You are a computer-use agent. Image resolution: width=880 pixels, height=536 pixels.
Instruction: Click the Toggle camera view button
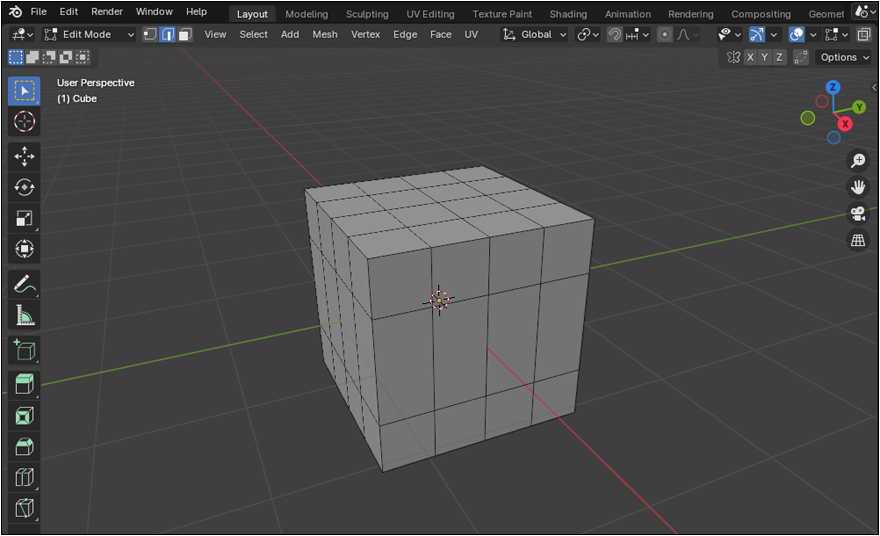(x=857, y=213)
